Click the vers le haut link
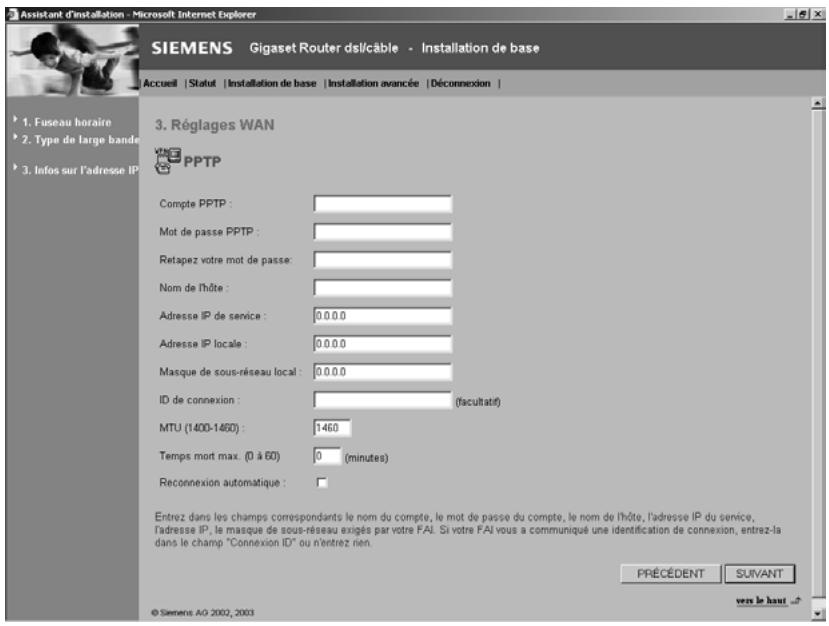Image resolution: width=829 pixels, height=626 pixels. click(761, 601)
